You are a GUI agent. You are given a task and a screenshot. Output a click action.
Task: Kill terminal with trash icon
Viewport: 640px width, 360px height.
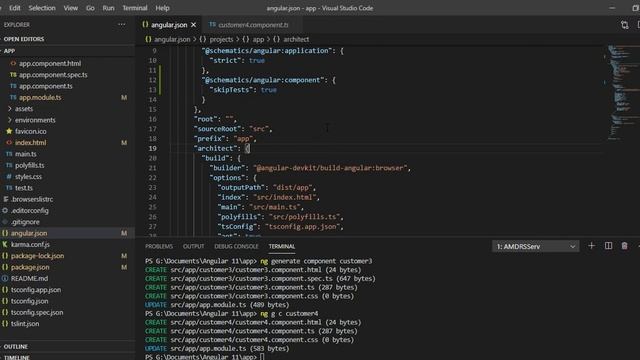(x=624, y=246)
